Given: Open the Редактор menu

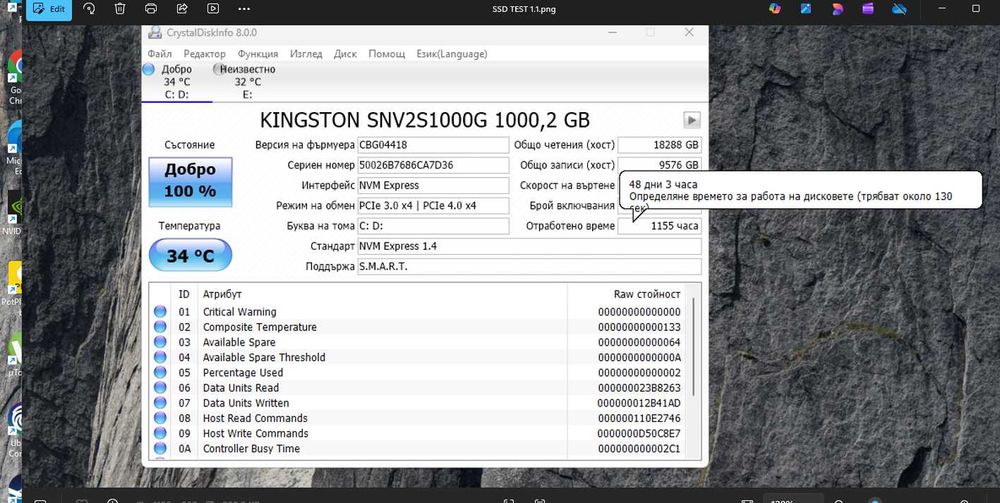Looking at the screenshot, I should (205, 54).
